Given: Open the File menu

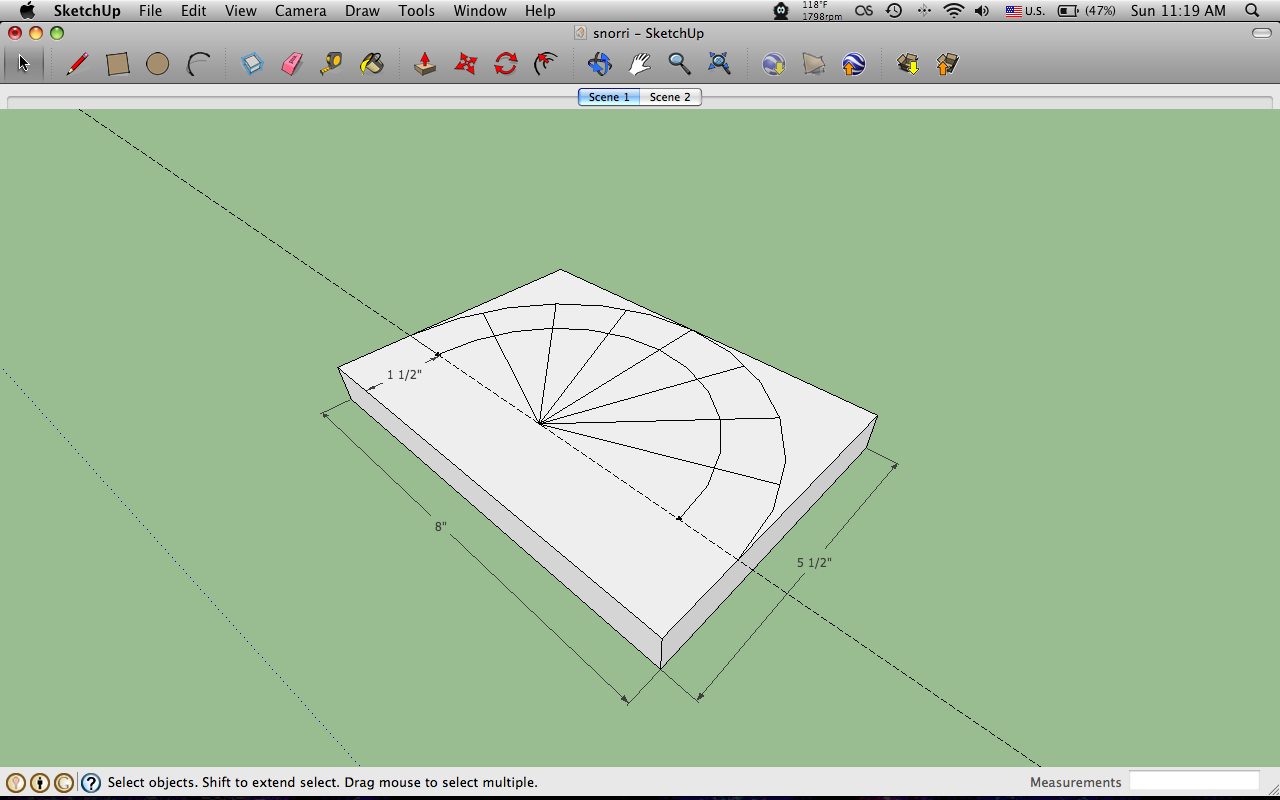Looking at the screenshot, I should 150,11.
